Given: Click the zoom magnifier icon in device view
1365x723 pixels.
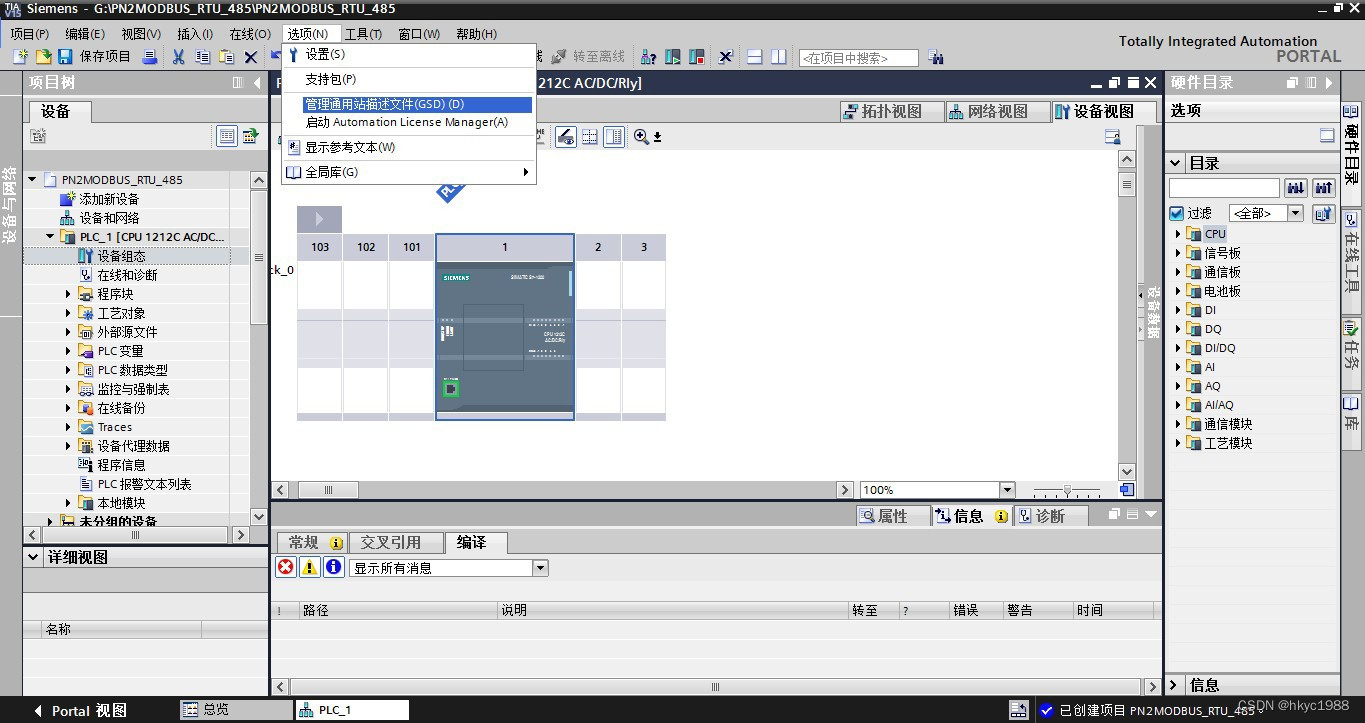Looking at the screenshot, I should click(x=641, y=137).
